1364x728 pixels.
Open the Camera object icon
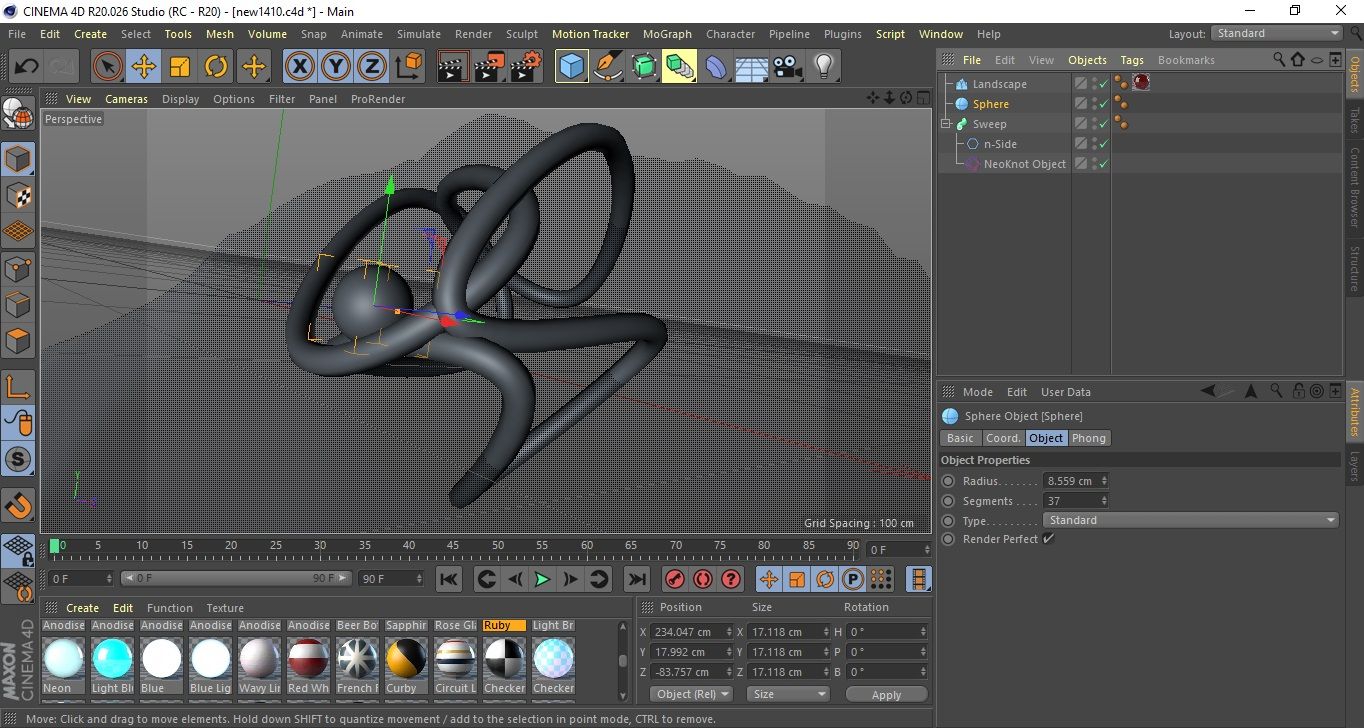click(788, 67)
